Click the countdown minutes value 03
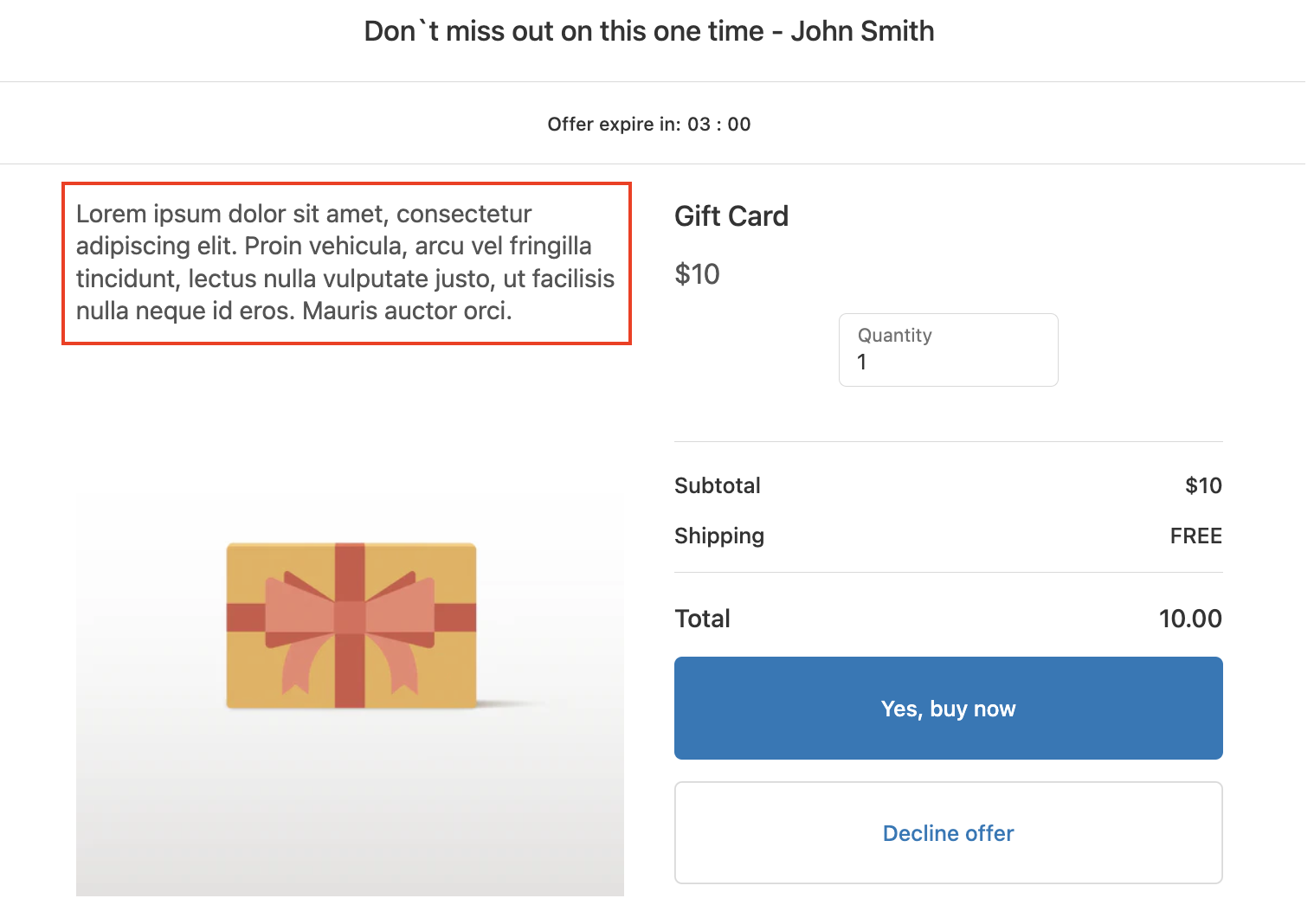 click(x=699, y=125)
